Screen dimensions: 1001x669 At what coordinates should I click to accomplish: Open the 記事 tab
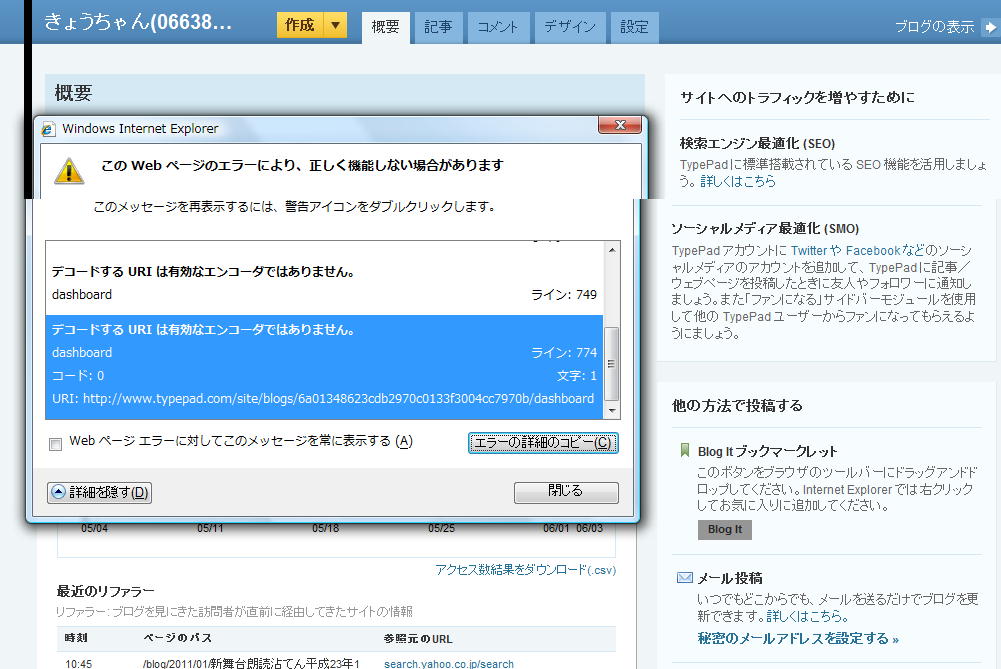(438, 27)
